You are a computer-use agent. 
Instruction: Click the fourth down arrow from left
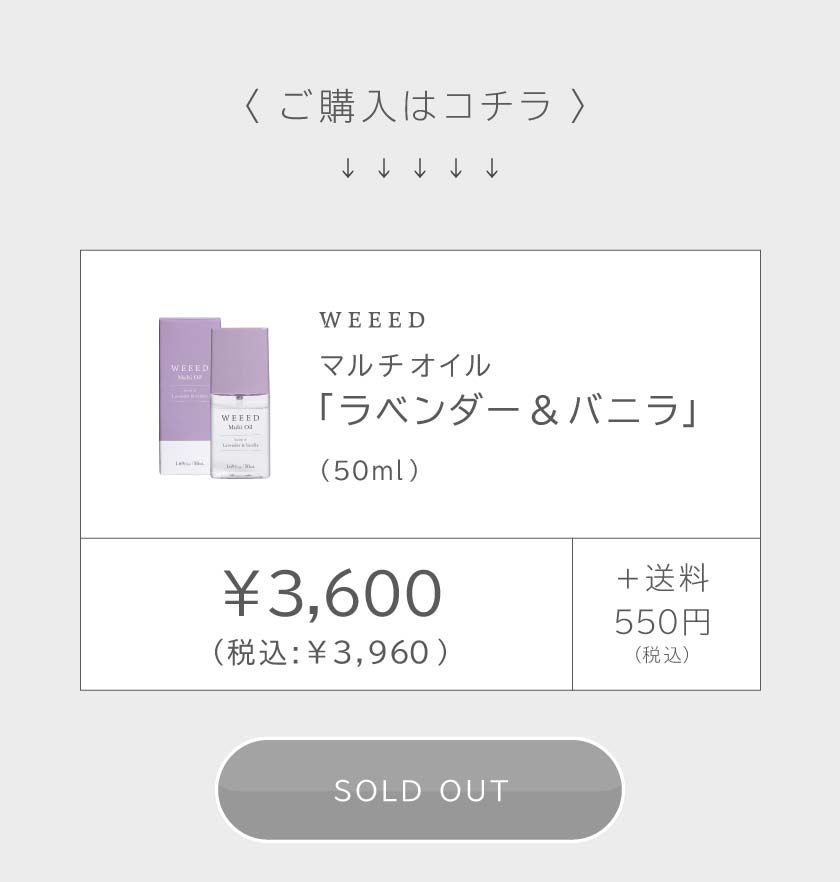456,169
